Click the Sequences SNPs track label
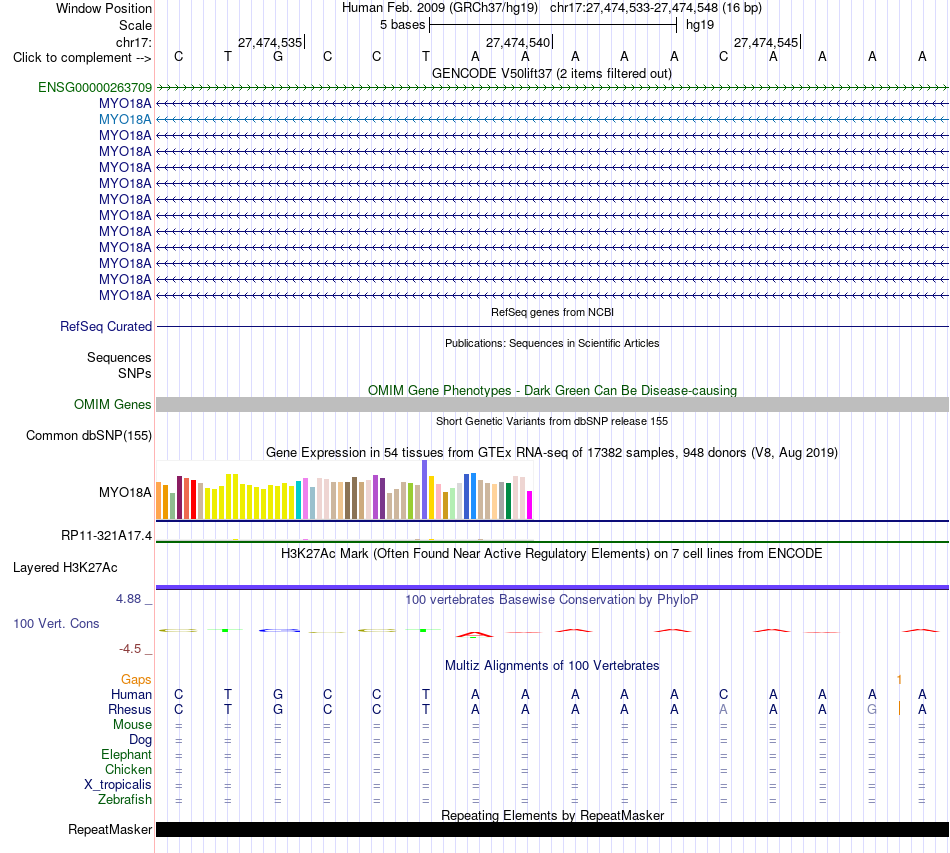Image resolution: width=950 pixels, height=853 pixels. pyautogui.click(x=119, y=365)
